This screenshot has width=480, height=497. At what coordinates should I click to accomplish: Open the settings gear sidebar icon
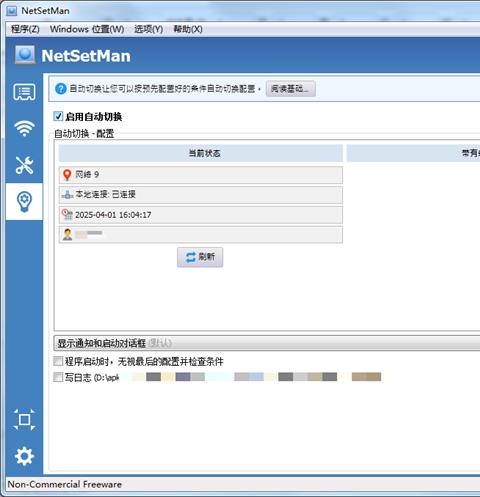24,456
